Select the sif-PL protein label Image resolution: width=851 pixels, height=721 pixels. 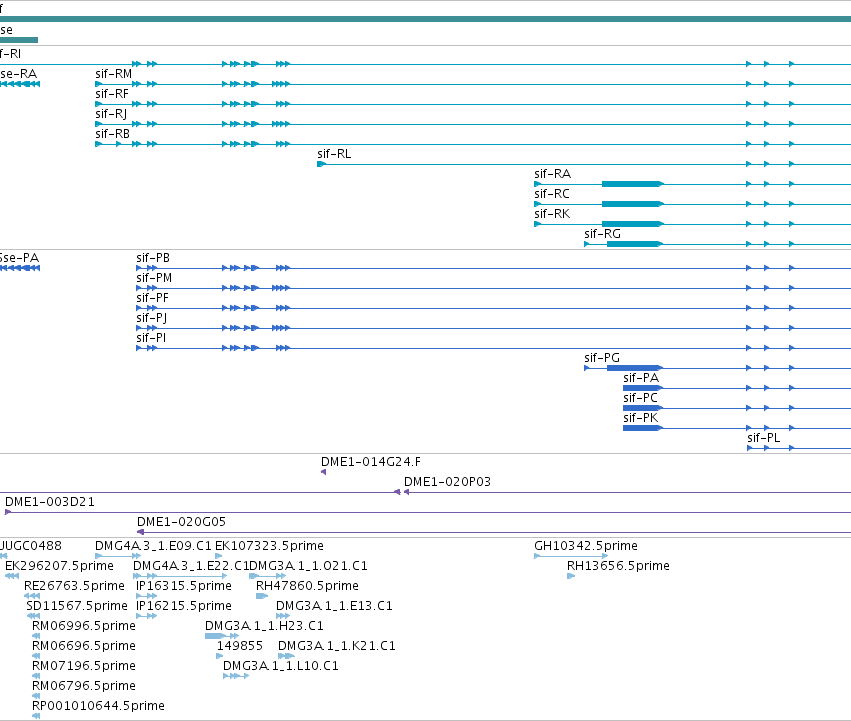[x=764, y=438]
